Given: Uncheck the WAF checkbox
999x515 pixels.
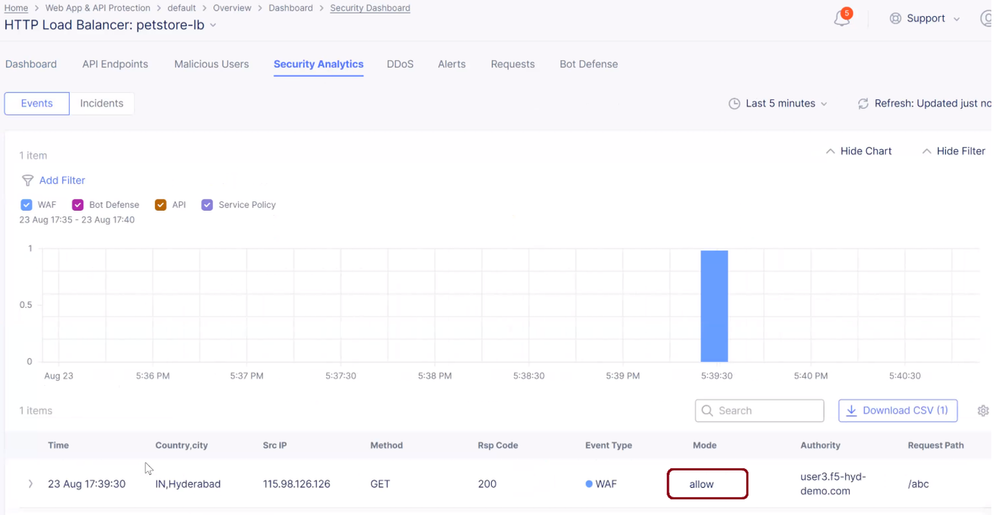Looking at the screenshot, I should (x=27, y=205).
